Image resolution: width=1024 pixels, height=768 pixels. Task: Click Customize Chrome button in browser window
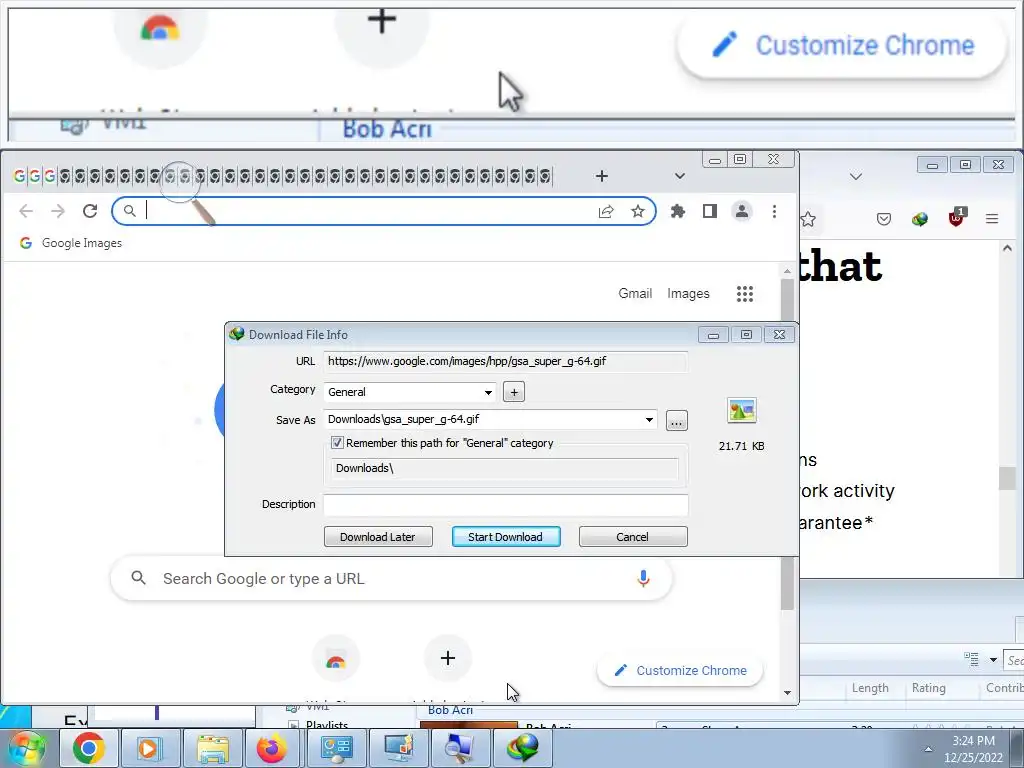point(680,671)
